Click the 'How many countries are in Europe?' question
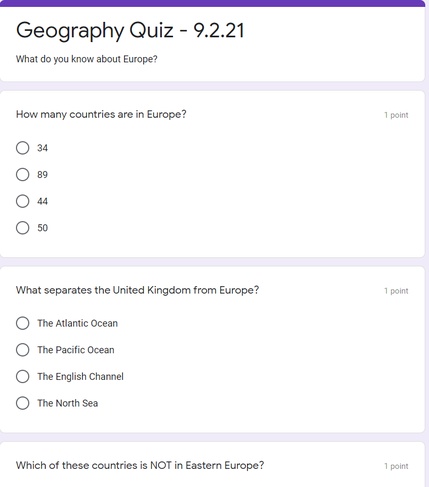Viewport: 429px width, 487px height. click(101, 114)
